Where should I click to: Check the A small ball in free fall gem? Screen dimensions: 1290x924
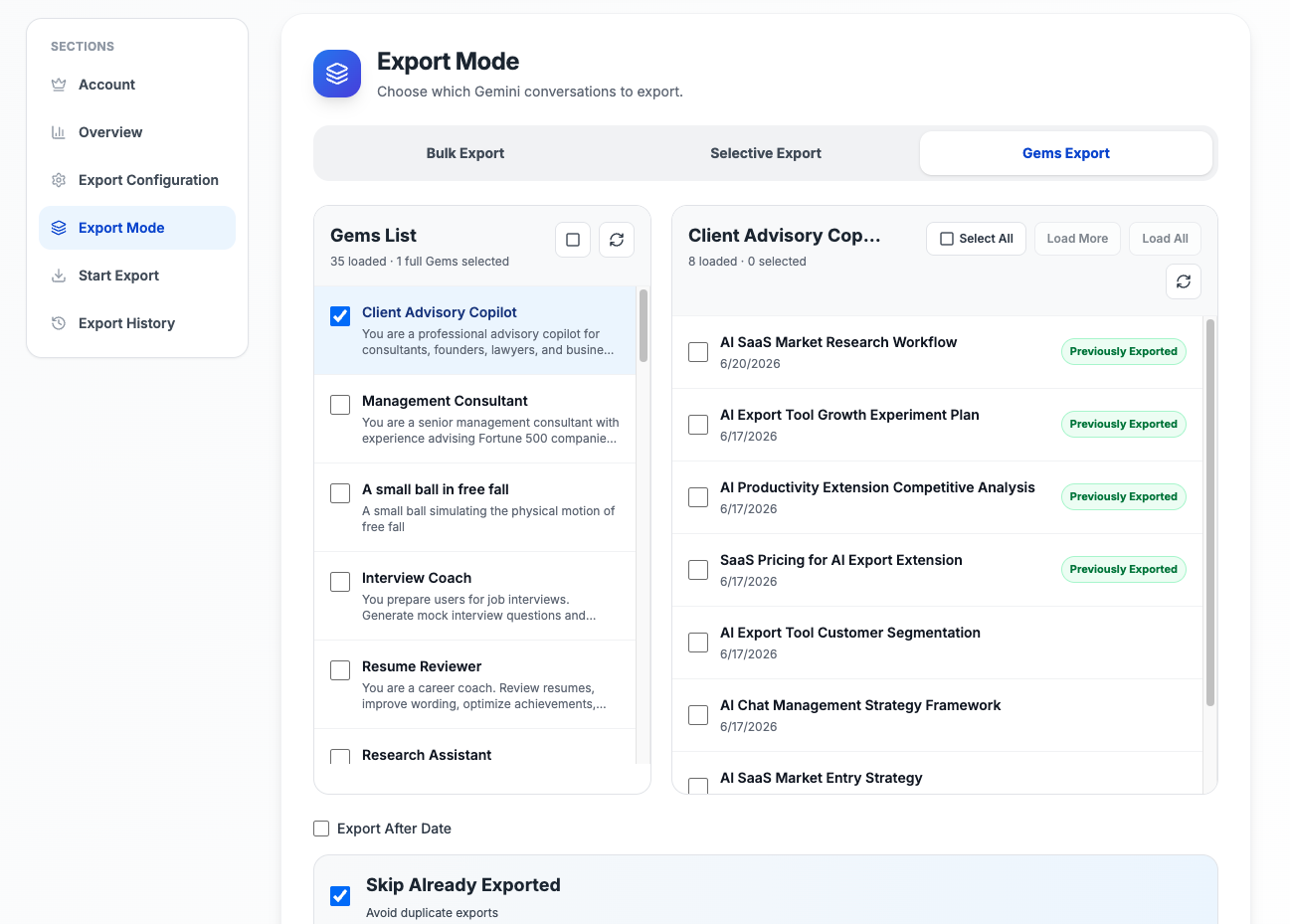(x=340, y=493)
